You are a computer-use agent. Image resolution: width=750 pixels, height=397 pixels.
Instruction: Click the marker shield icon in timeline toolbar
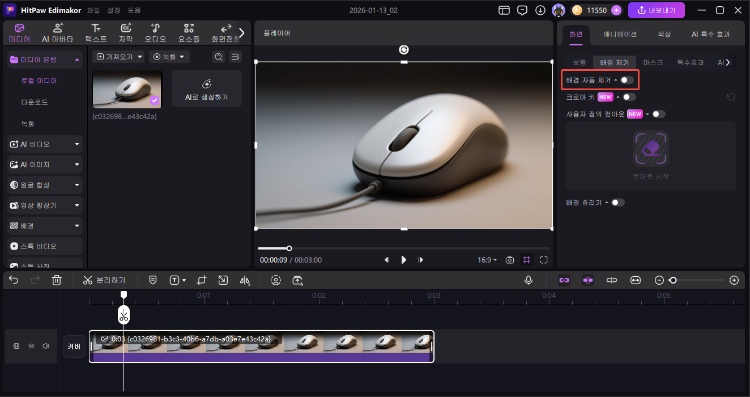(x=153, y=280)
